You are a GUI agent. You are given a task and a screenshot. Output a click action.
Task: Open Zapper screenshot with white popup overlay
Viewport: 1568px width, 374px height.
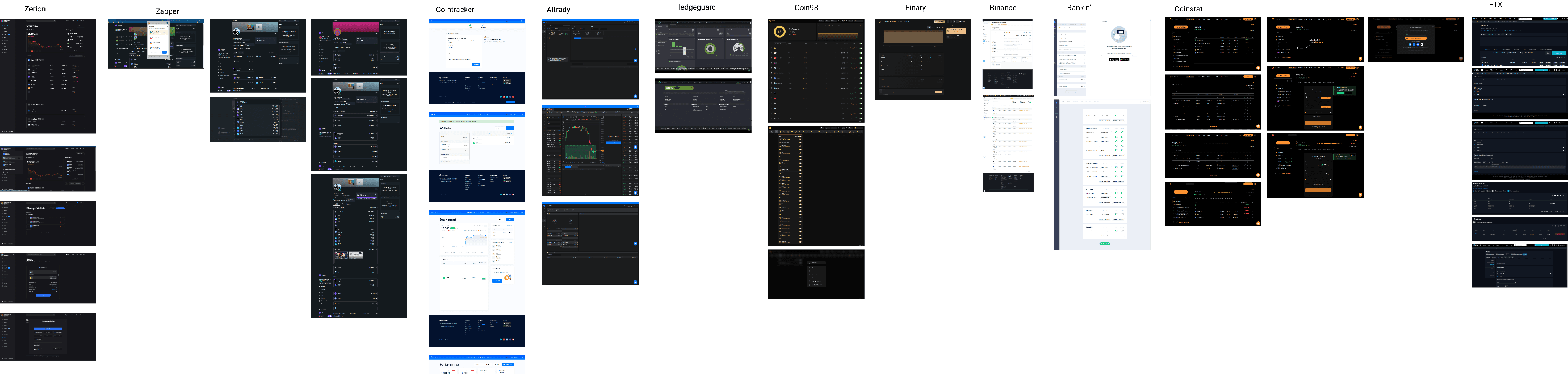click(x=155, y=44)
